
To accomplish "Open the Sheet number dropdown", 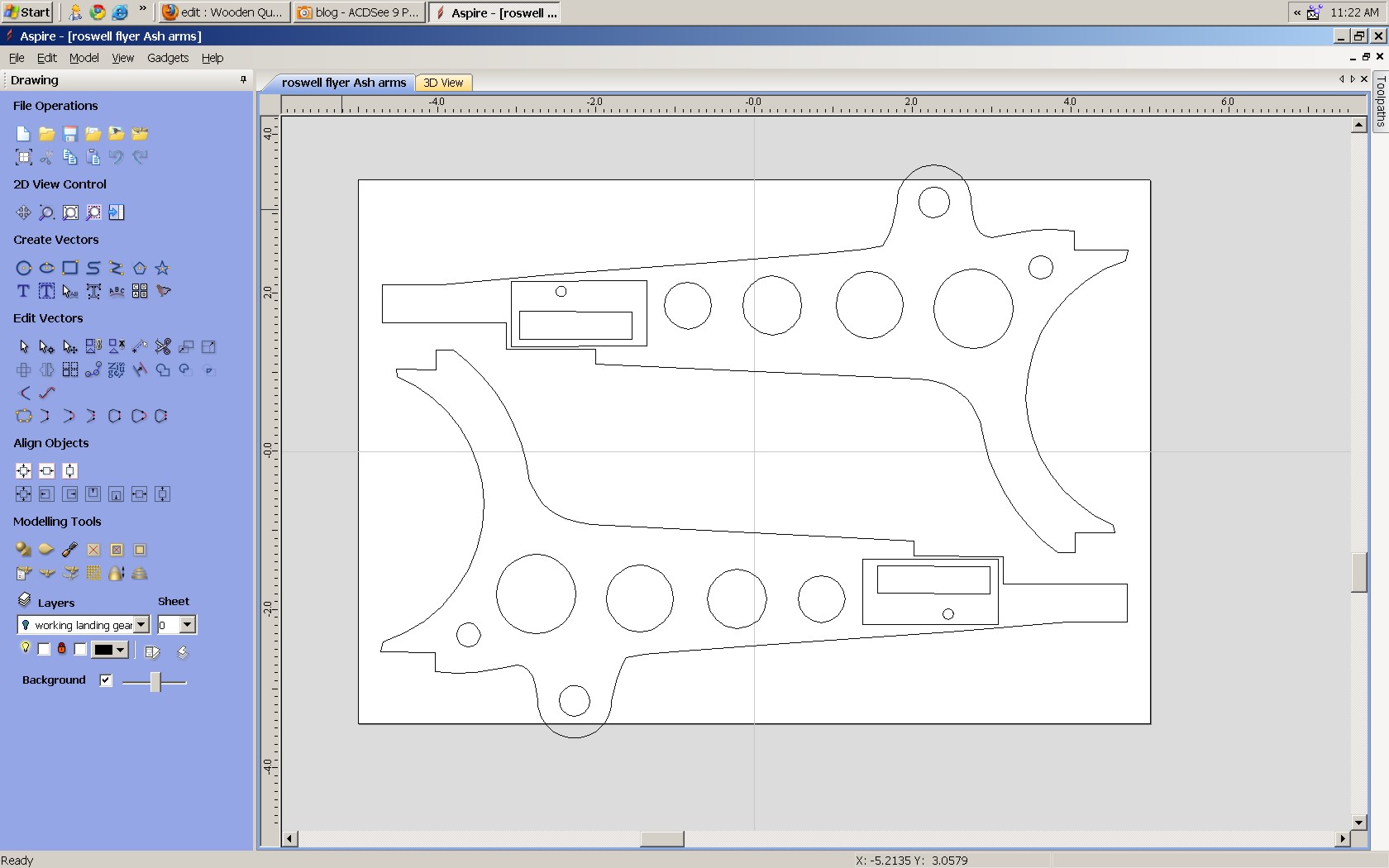I will pyautogui.click(x=188, y=625).
